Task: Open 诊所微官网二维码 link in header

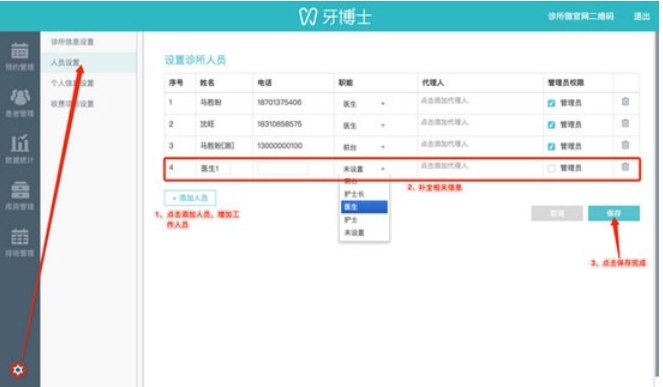Action: [581, 16]
